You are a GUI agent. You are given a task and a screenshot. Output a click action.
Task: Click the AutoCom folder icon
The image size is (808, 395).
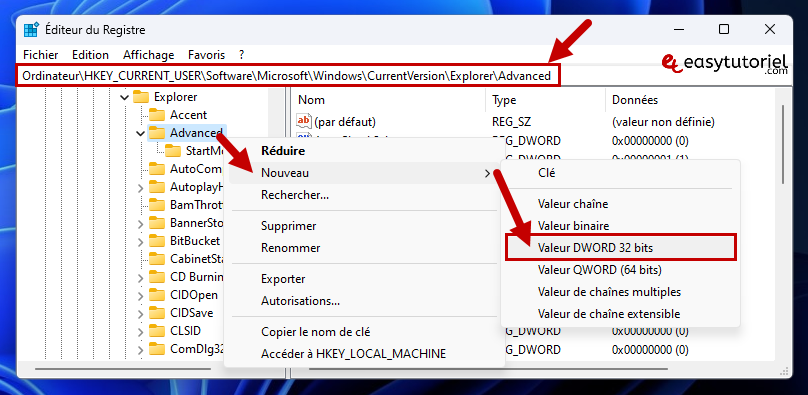[156, 169]
